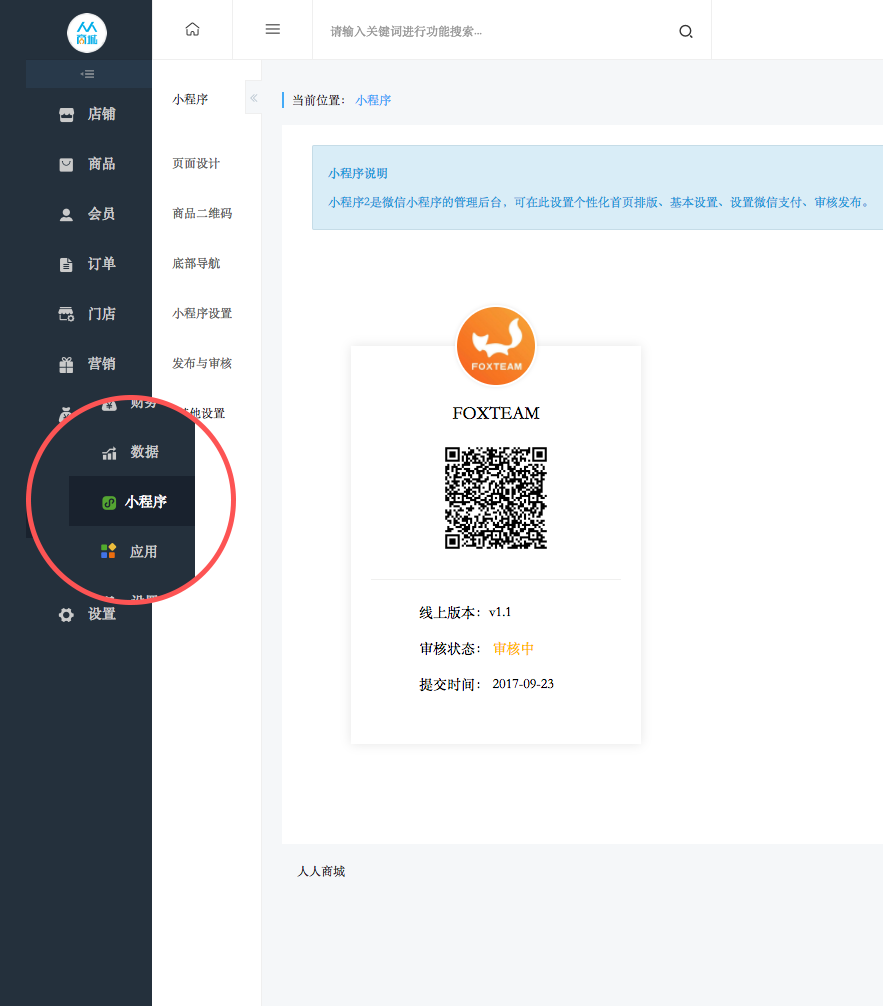Click the 人人商城 footer text
The width and height of the screenshot is (883, 1006).
click(321, 871)
